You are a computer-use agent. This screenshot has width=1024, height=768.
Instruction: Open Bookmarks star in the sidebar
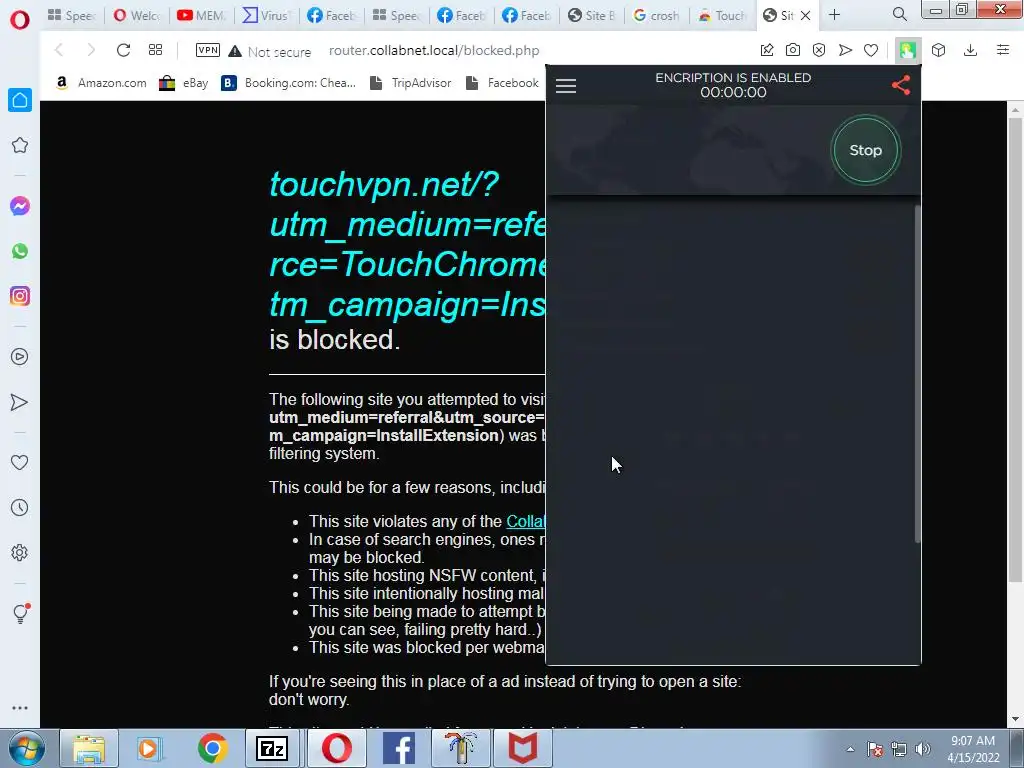(20, 145)
